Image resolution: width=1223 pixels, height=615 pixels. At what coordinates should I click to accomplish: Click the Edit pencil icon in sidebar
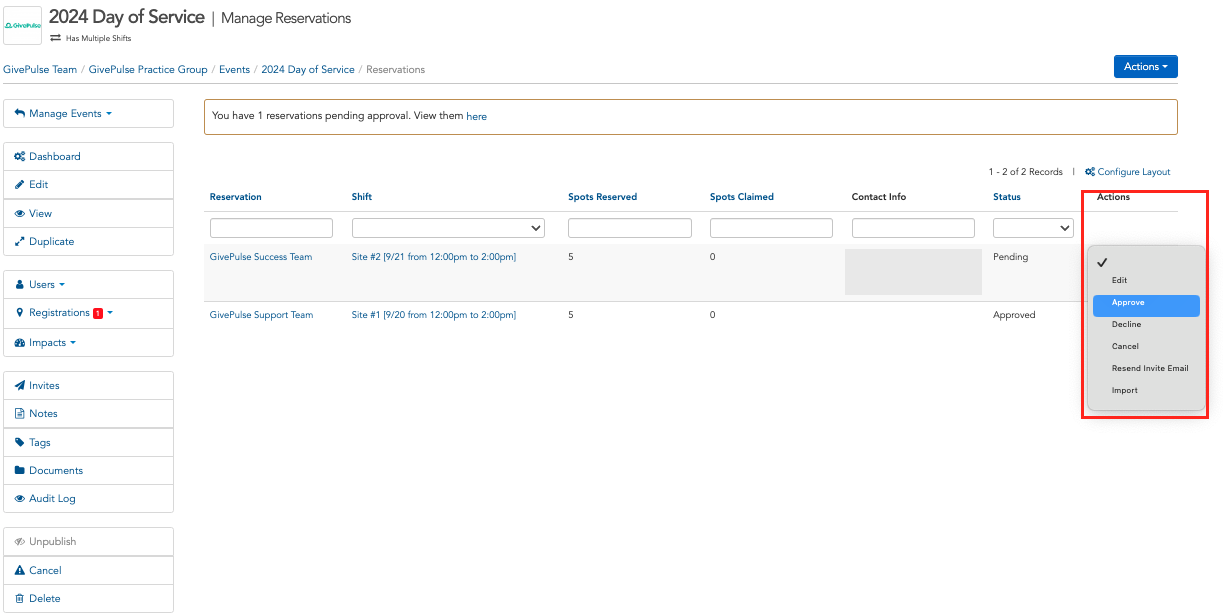click(20, 185)
